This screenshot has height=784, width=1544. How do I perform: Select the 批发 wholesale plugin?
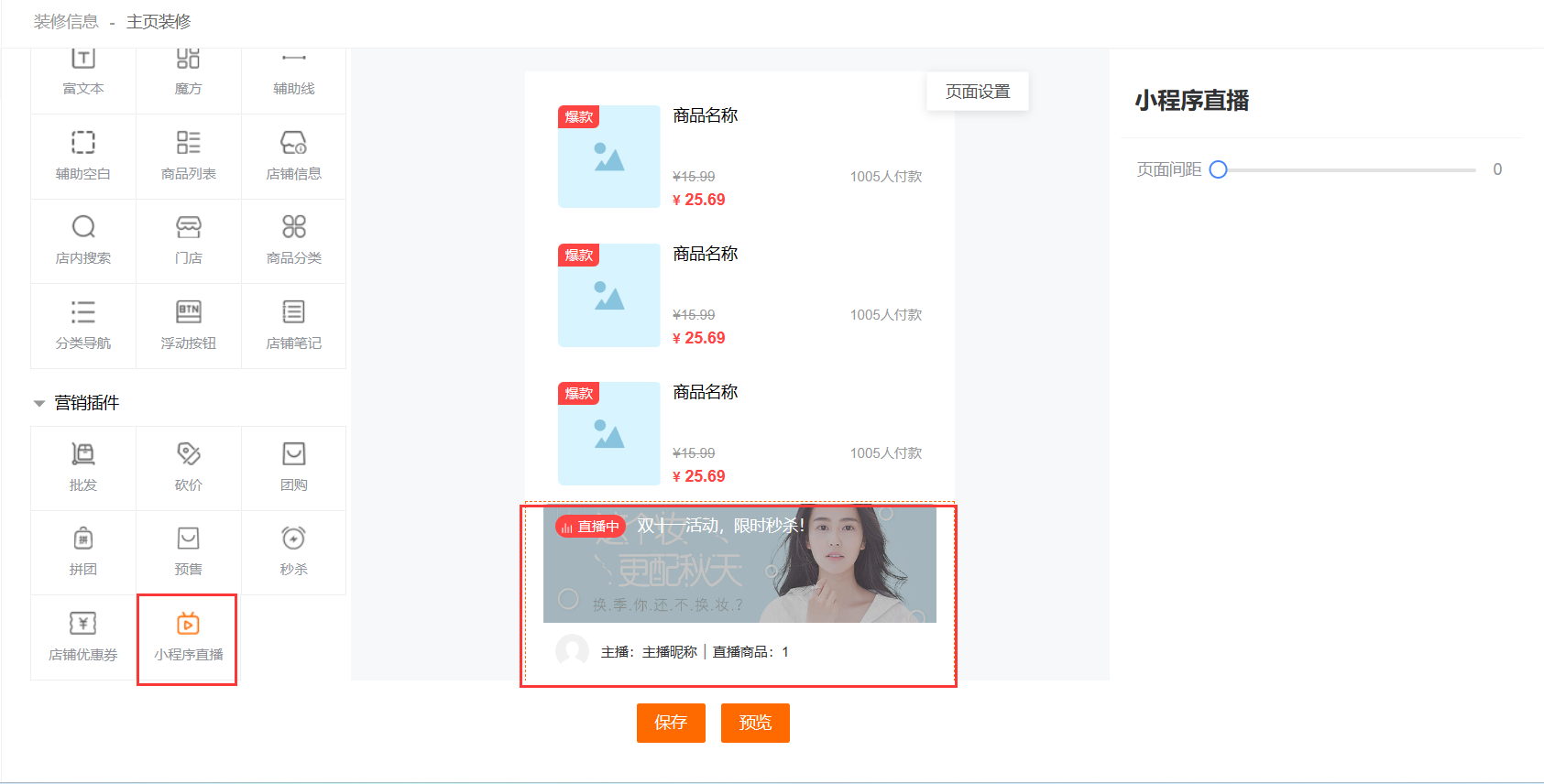point(83,467)
